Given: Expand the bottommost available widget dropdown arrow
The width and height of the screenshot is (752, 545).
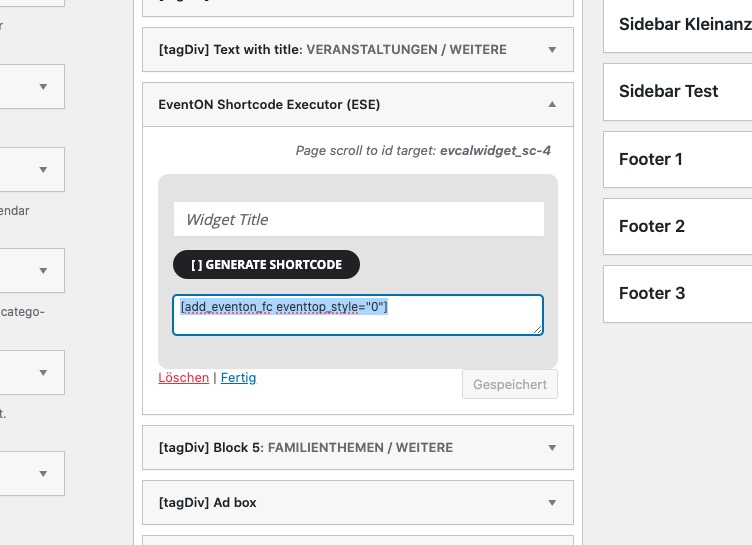Looking at the screenshot, I should click(43, 474).
